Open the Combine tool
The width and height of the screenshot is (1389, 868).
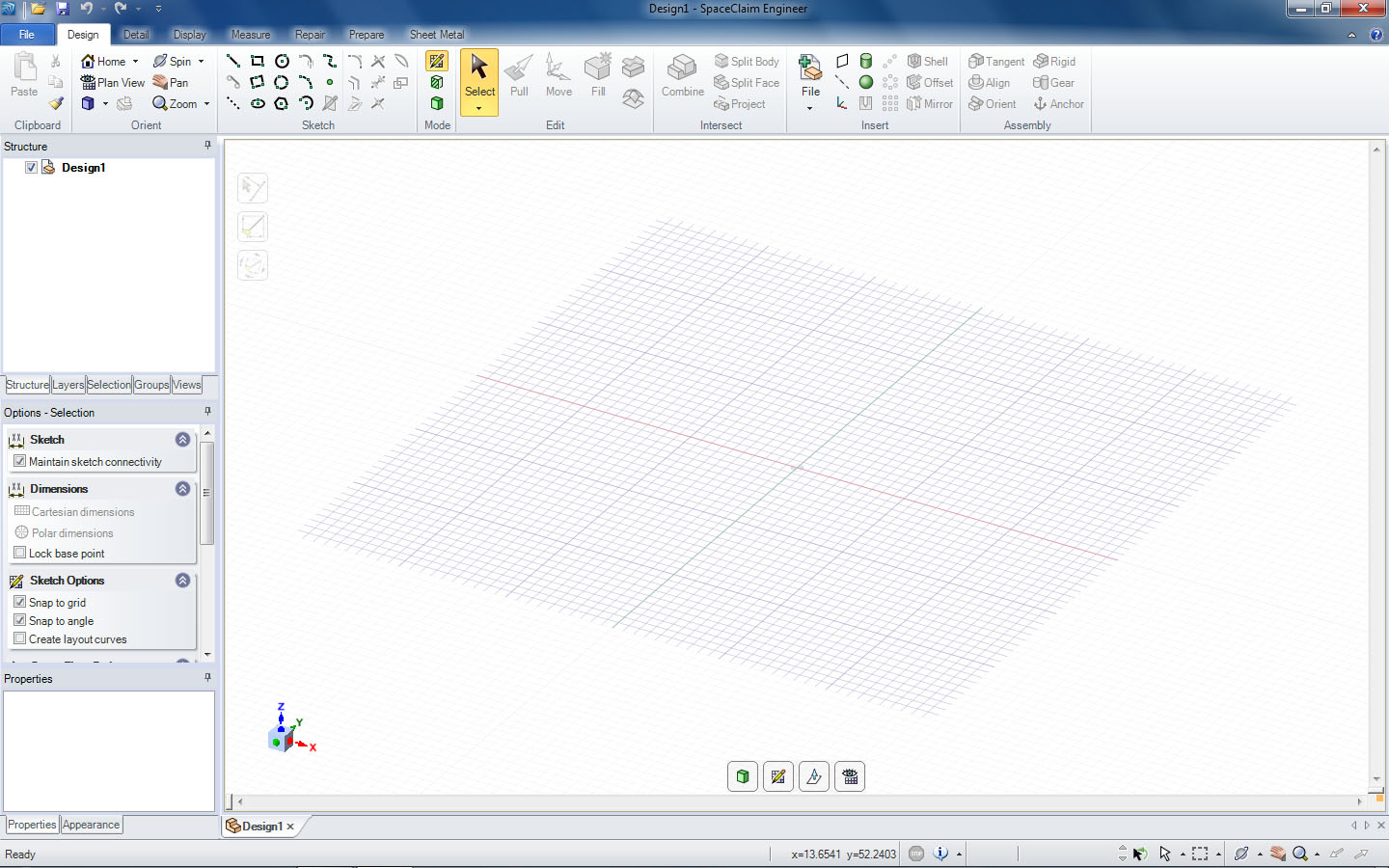click(682, 75)
